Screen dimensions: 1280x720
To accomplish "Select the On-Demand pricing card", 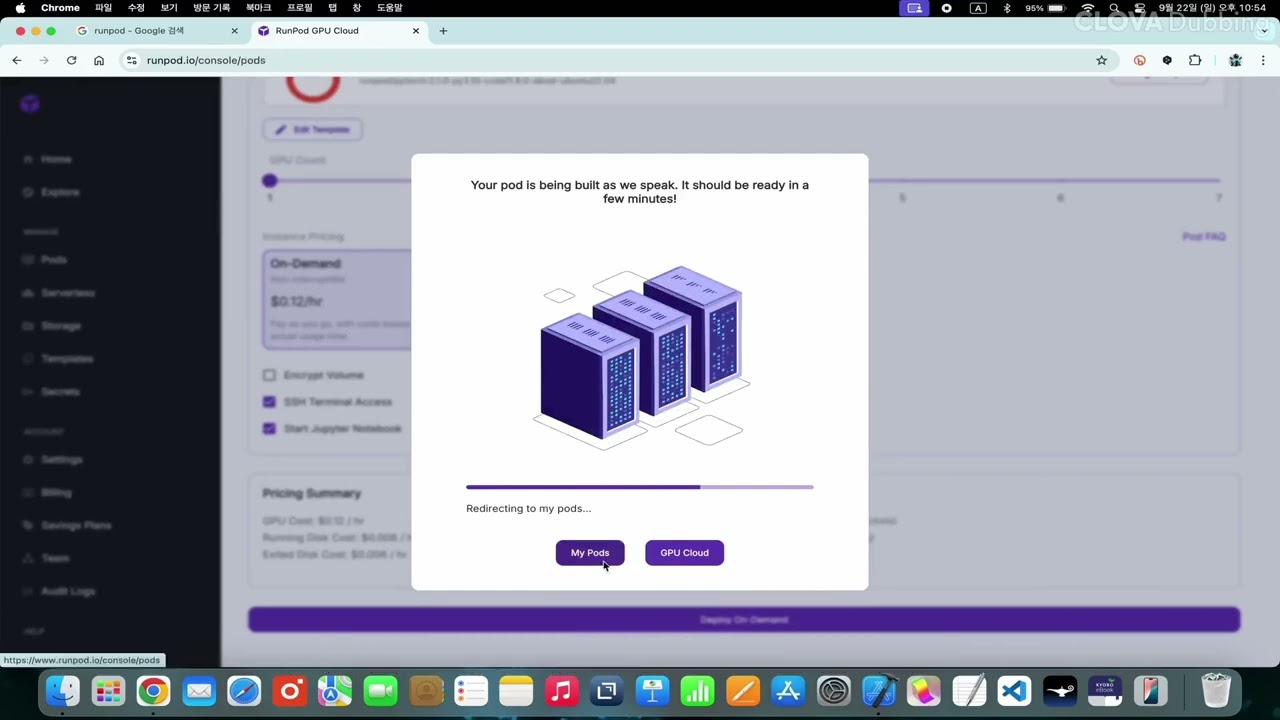I will (337, 299).
